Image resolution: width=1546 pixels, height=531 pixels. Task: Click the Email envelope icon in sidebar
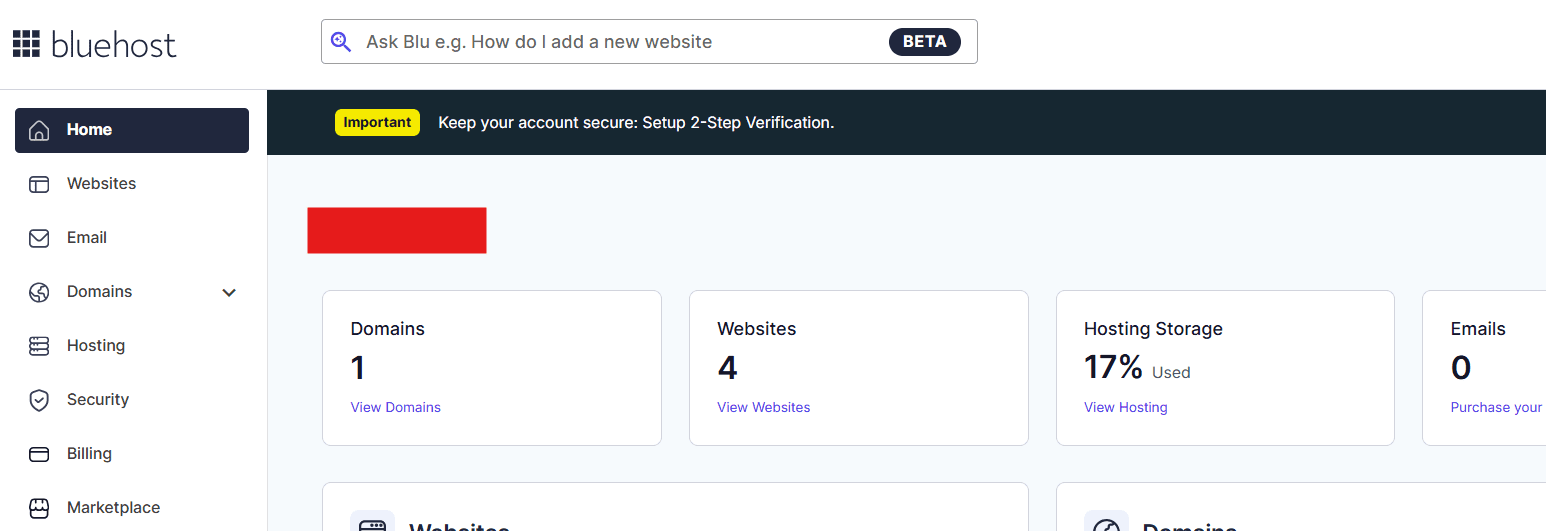click(x=39, y=238)
